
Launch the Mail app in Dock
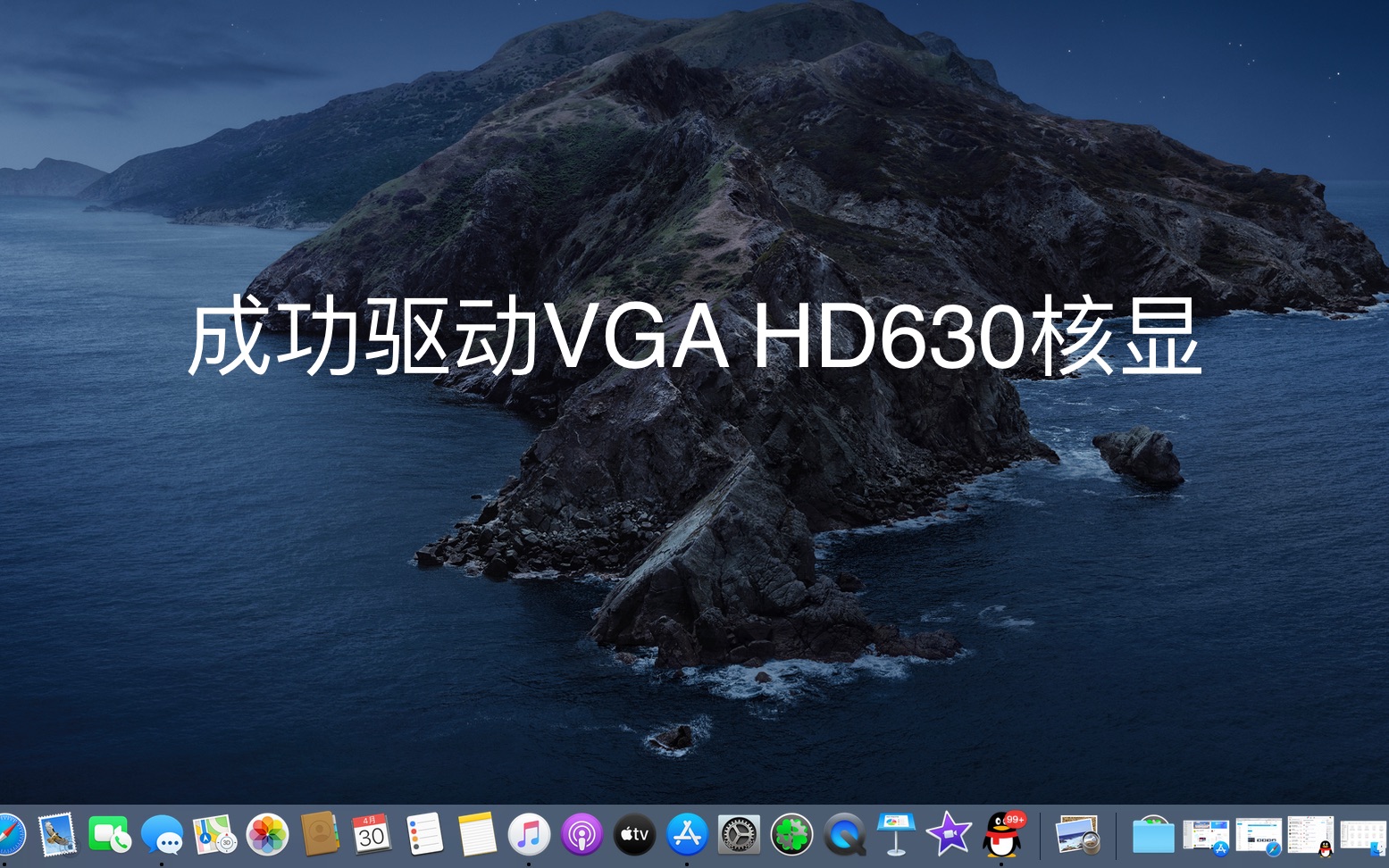(57, 835)
